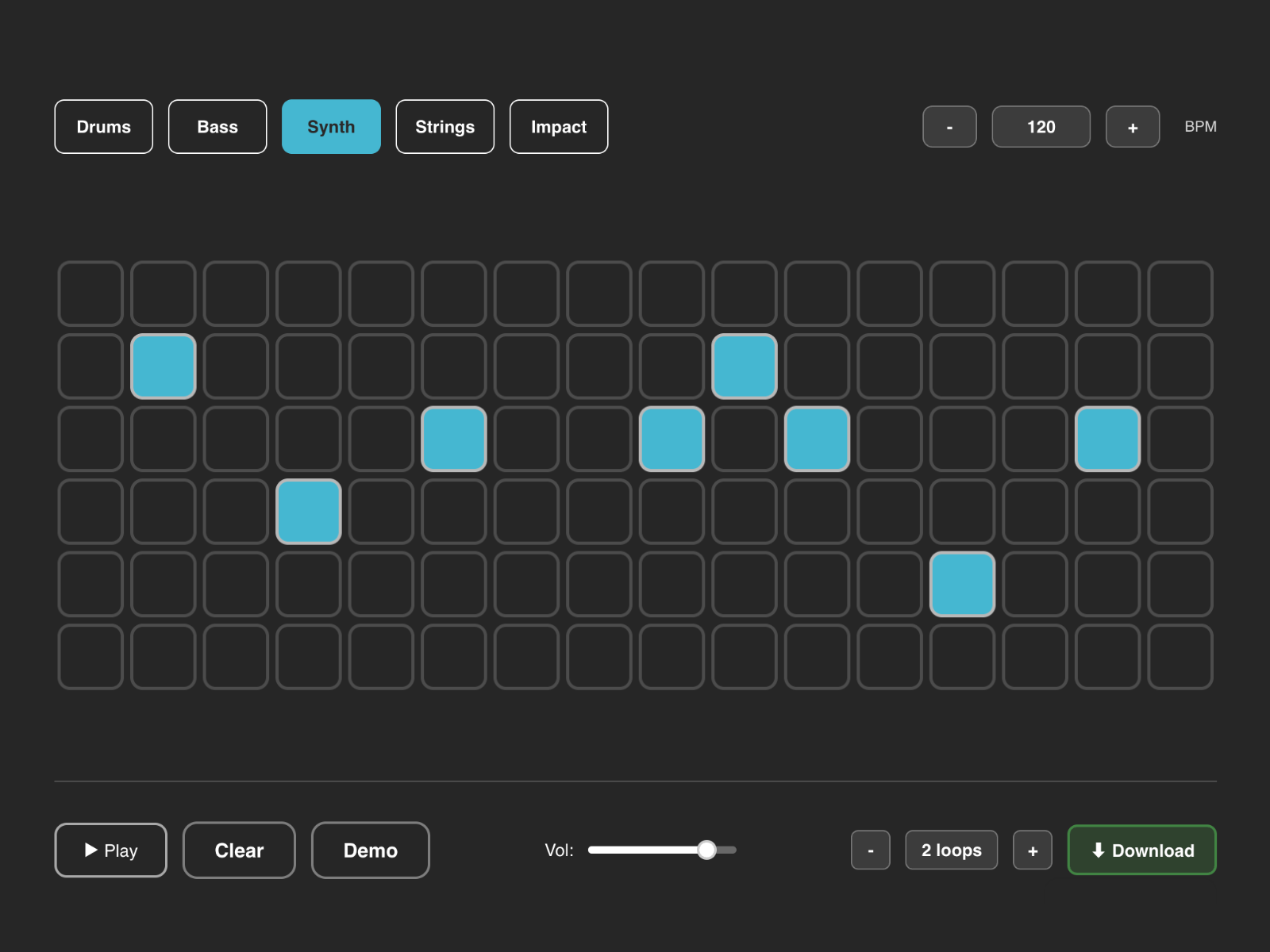Open the Impact instrument
The height and width of the screenshot is (952, 1270).
558,126
